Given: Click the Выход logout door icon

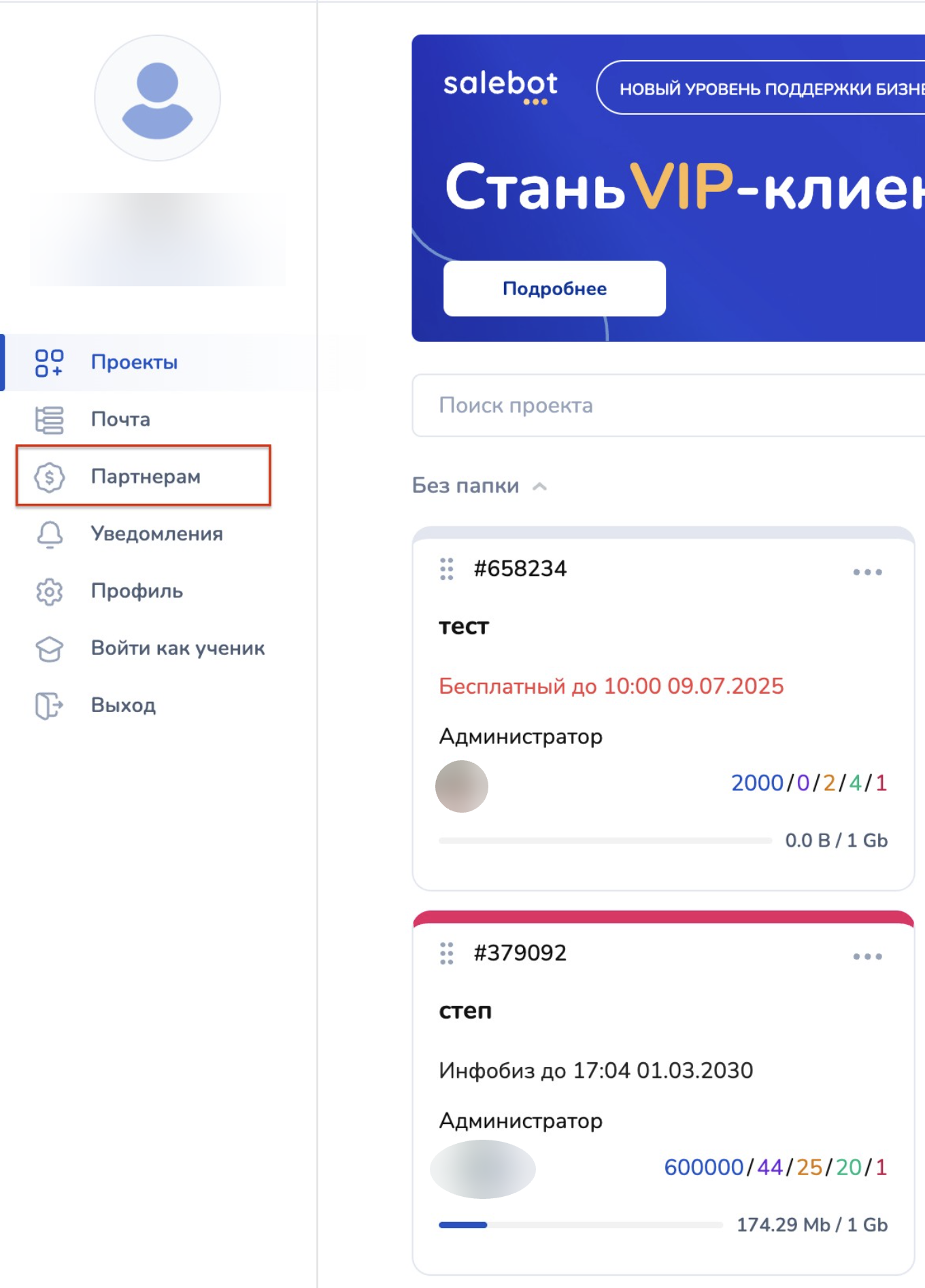Looking at the screenshot, I should pyautogui.click(x=49, y=706).
